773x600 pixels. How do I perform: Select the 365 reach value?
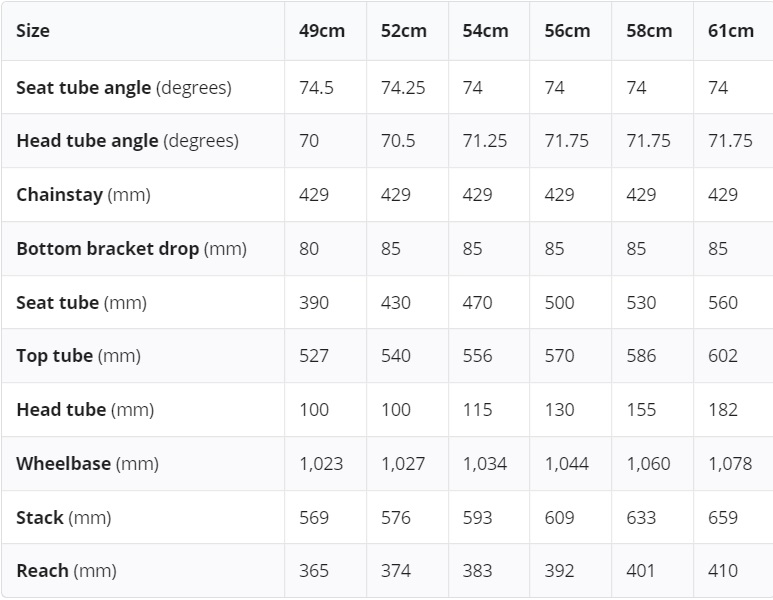click(314, 571)
